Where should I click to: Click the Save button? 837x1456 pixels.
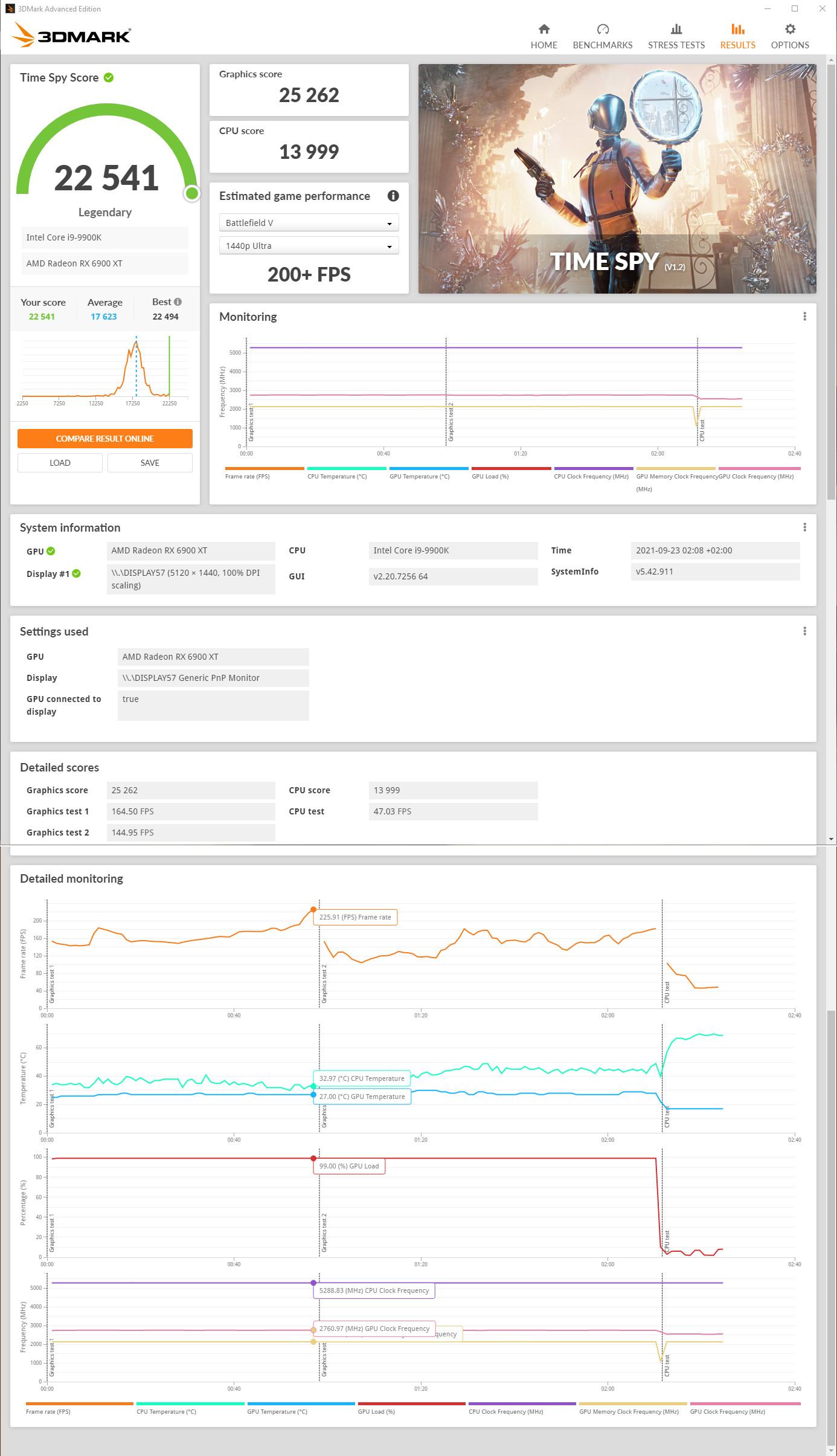(x=150, y=463)
